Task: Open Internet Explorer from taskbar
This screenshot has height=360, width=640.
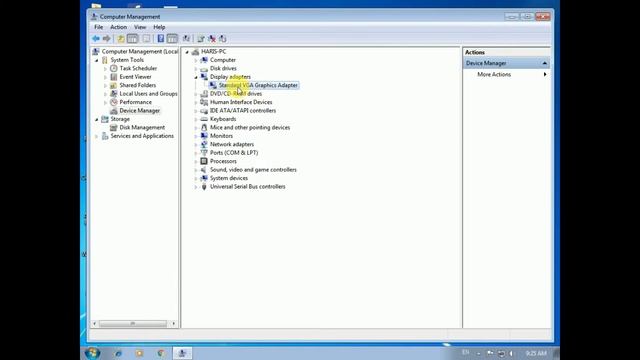Action: tap(118, 353)
